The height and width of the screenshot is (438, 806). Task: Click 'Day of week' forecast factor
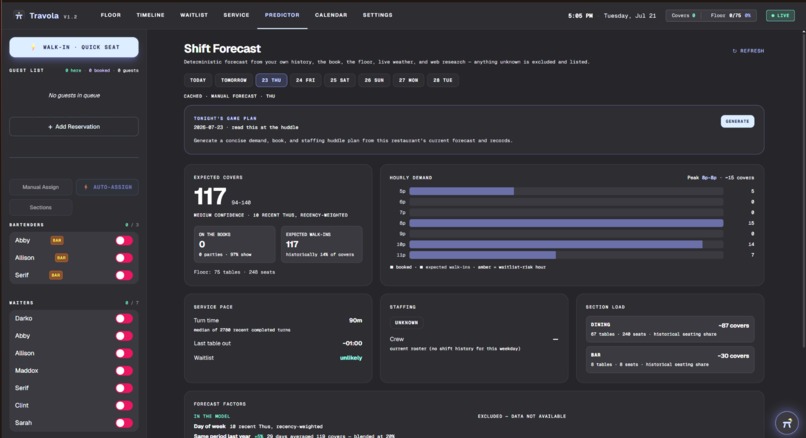(209, 427)
